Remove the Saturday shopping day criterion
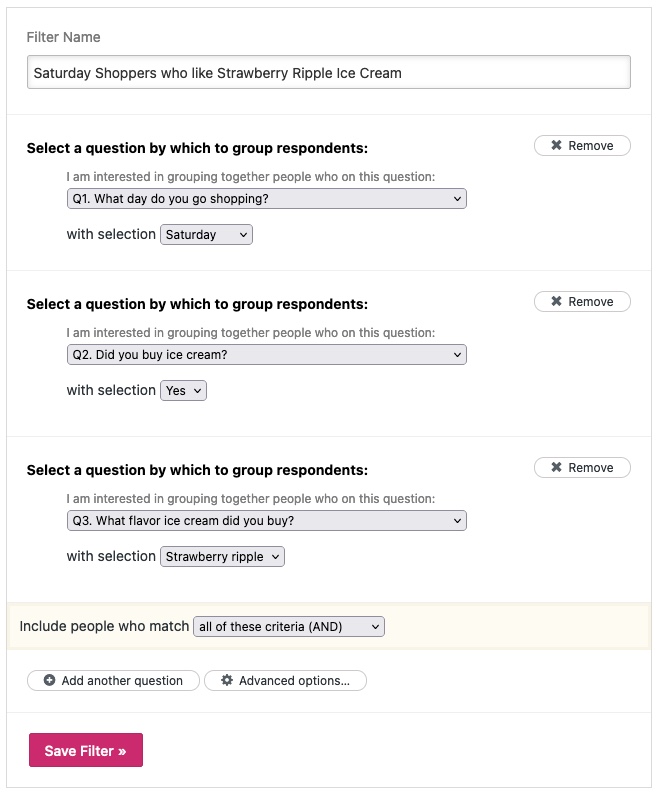The height and width of the screenshot is (795, 659). click(x=582, y=146)
